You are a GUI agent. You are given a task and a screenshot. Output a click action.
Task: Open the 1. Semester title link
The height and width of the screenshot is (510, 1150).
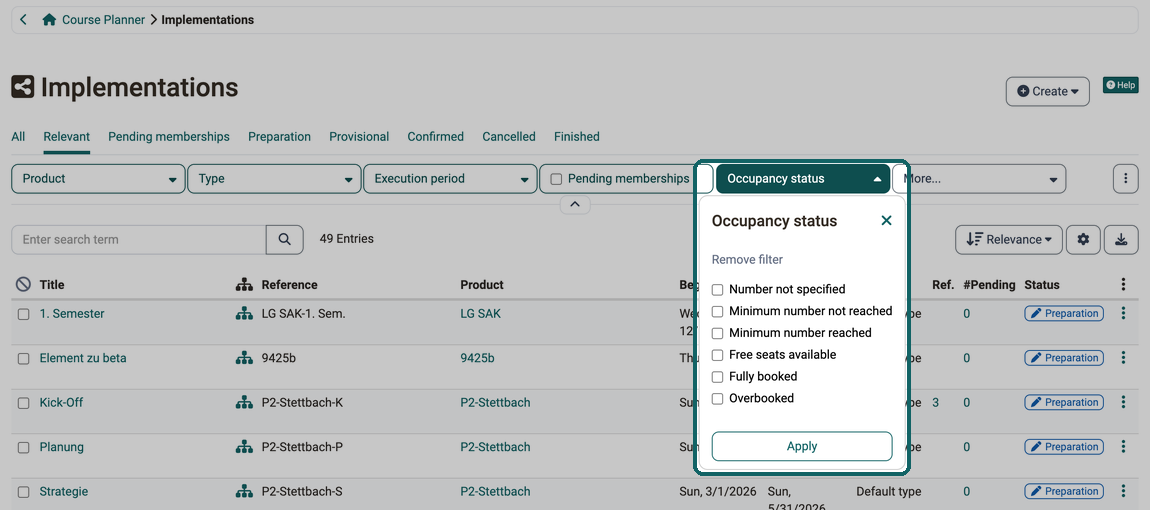pyautogui.click(x=72, y=313)
